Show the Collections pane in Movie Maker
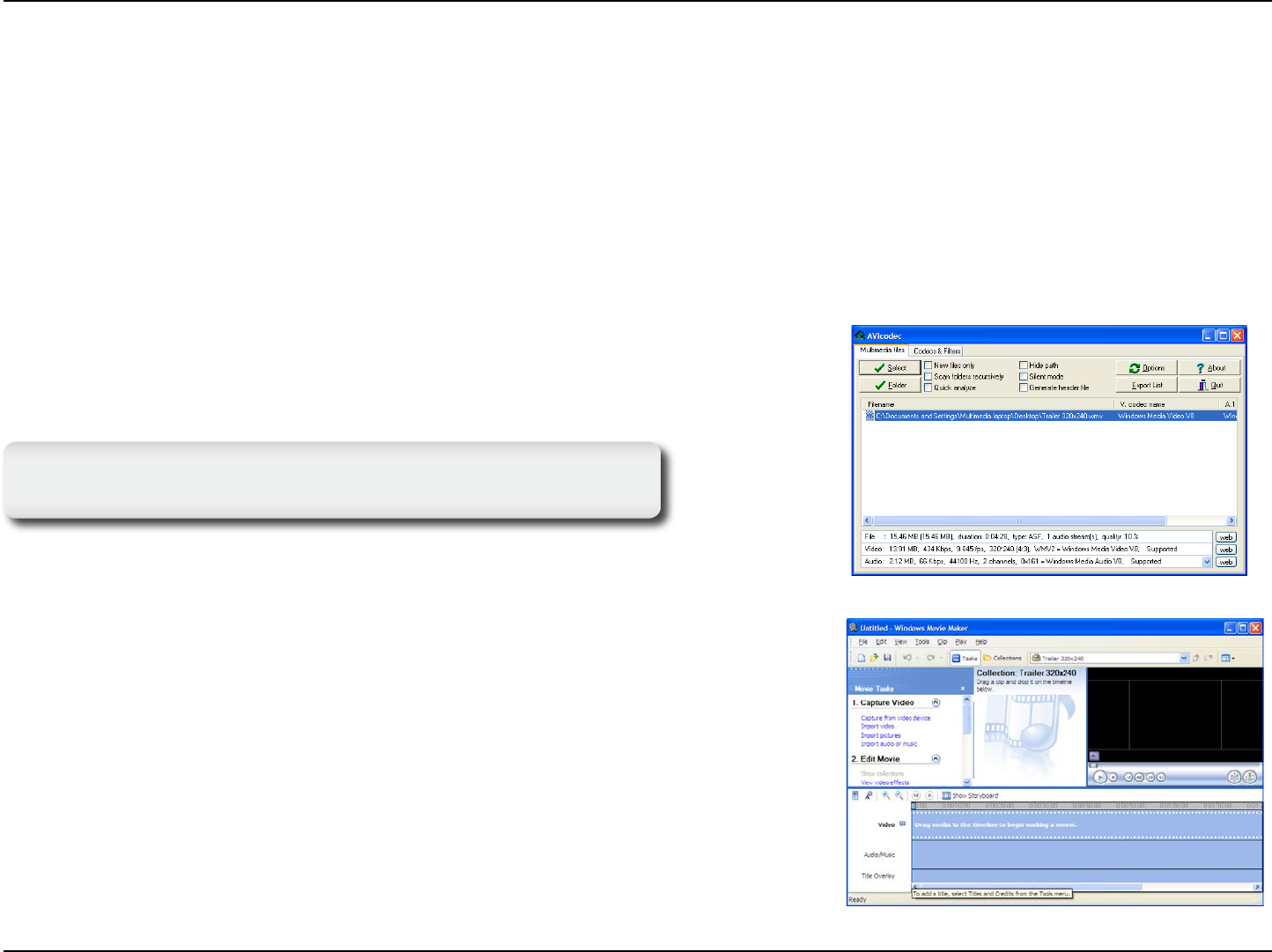 pyautogui.click(x=1002, y=658)
